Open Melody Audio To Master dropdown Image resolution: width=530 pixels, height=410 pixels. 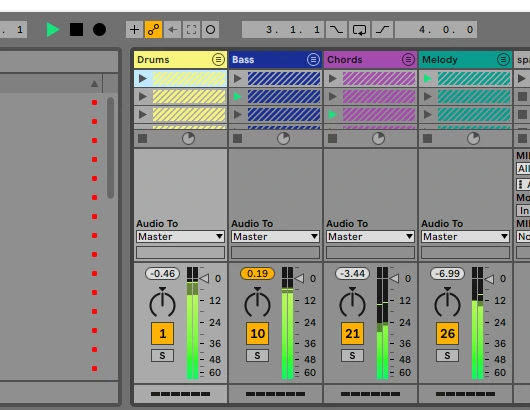point(465,237)
